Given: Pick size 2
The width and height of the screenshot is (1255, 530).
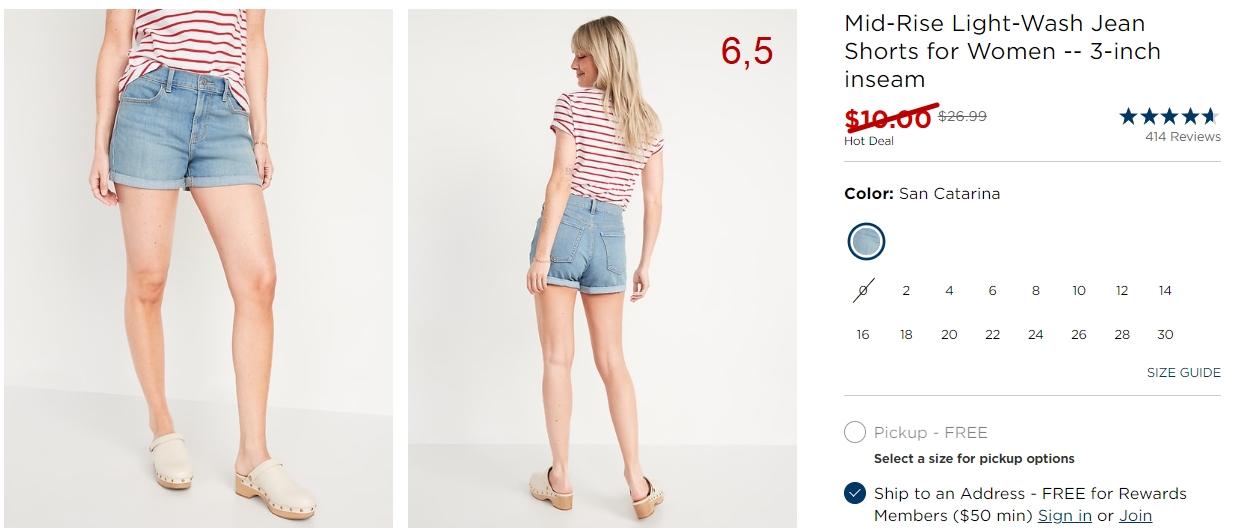Looking at the screenshot, I should coord(906,291).
